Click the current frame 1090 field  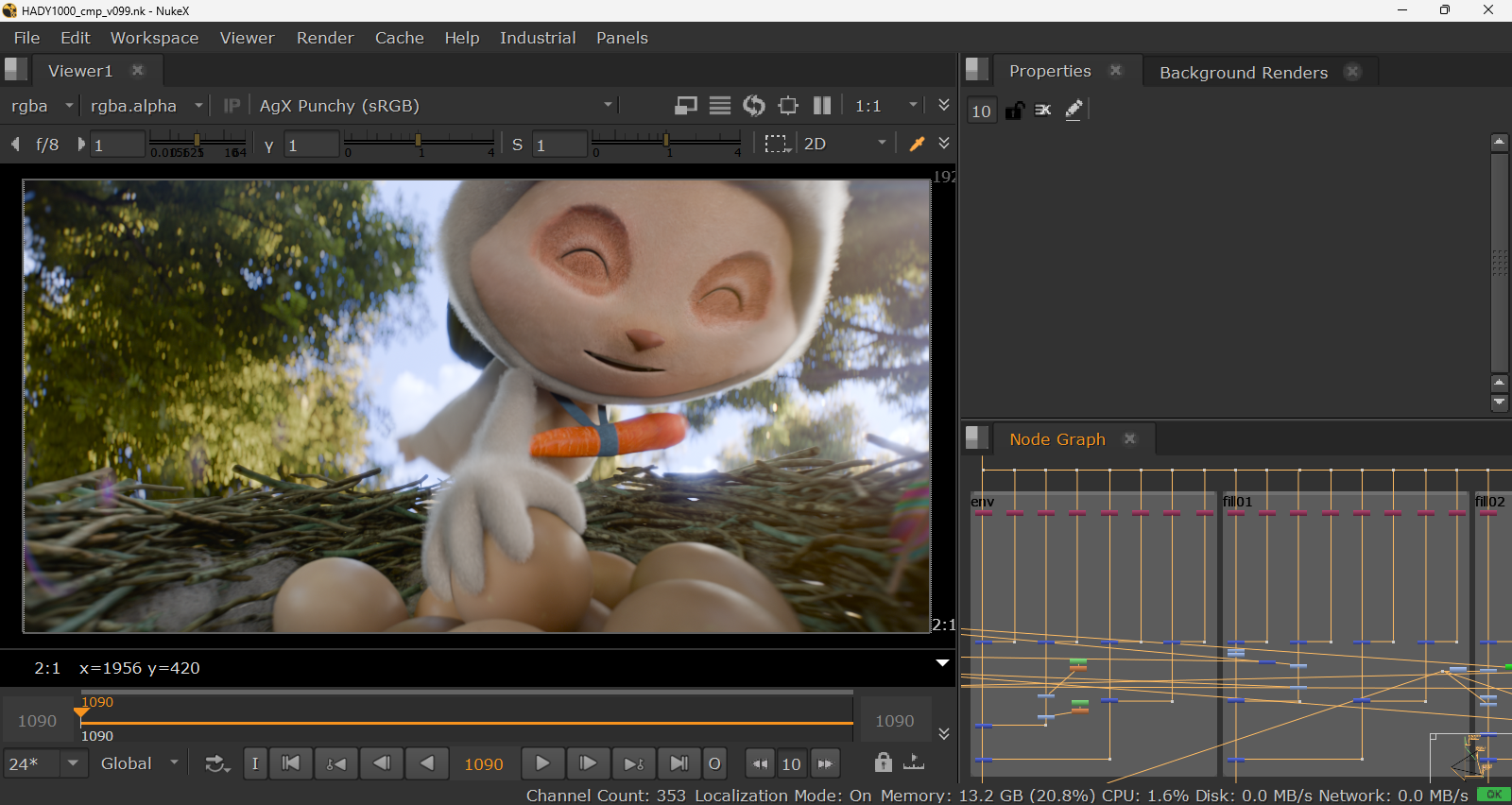[483, 763]
